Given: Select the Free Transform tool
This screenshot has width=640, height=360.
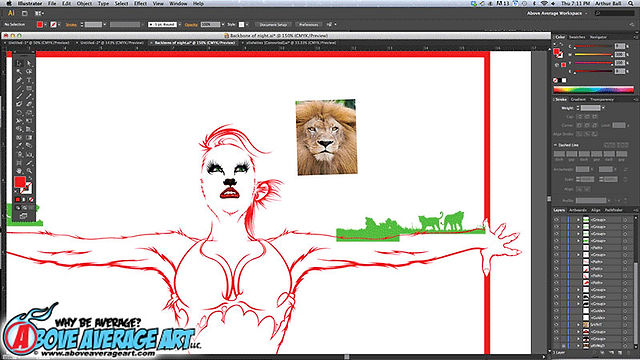Looking at the screenshot, I should 29,121.
